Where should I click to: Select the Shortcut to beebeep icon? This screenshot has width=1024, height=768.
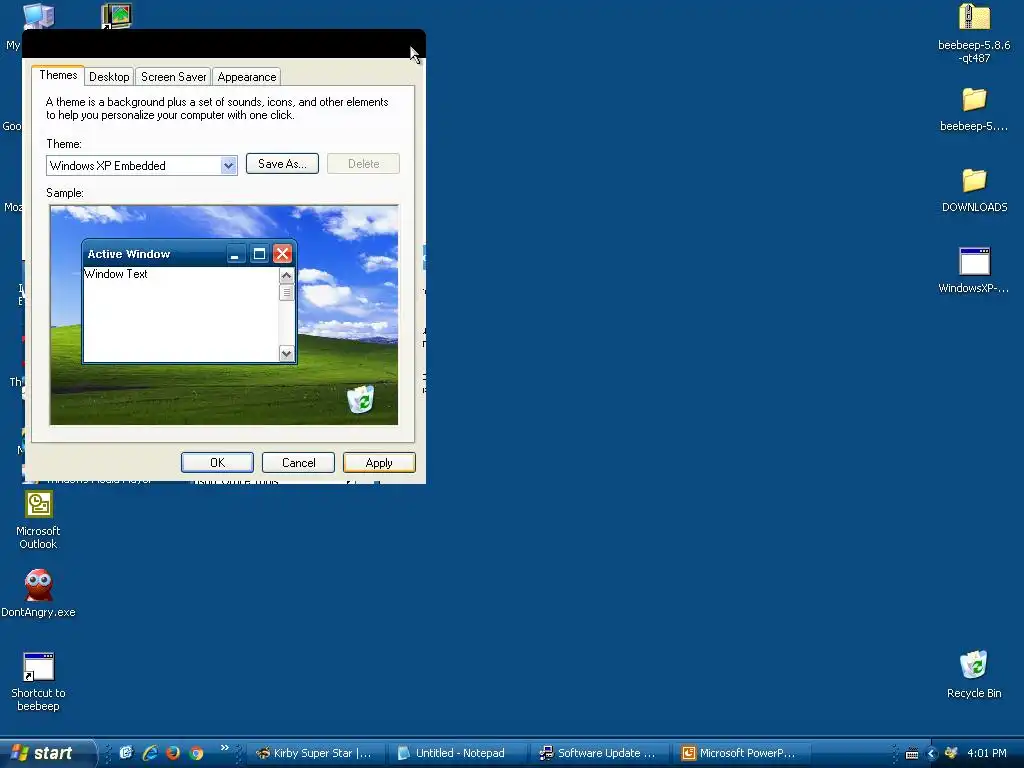[x=39, y=682]
